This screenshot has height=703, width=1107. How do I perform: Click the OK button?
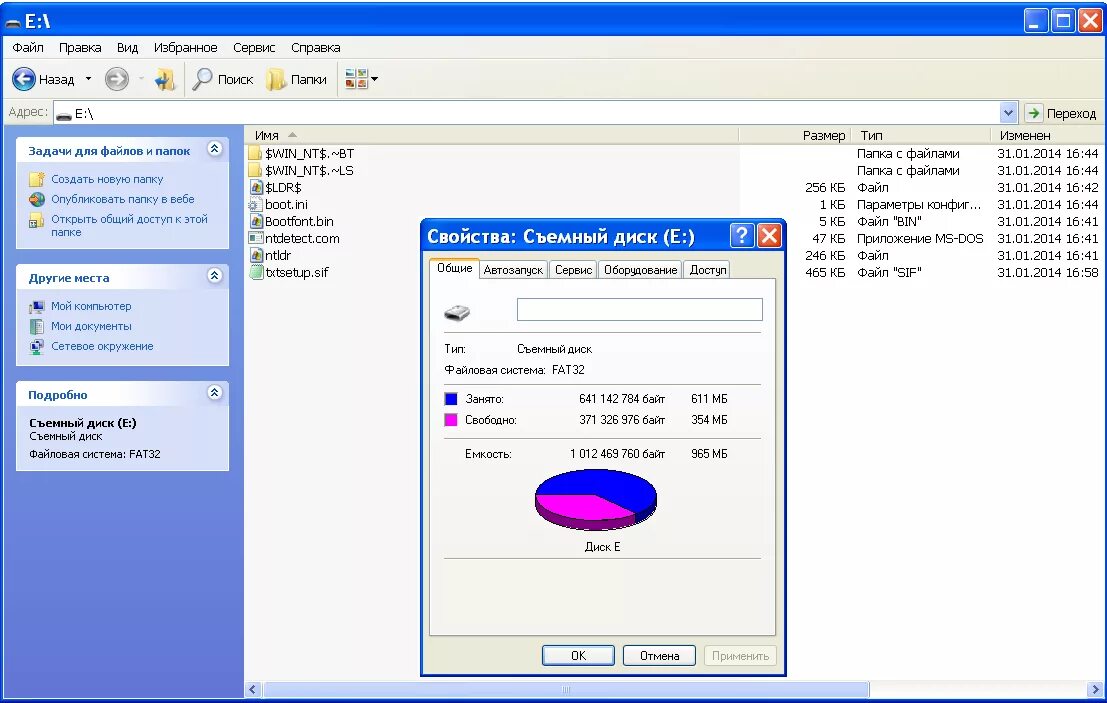[578, 656]
